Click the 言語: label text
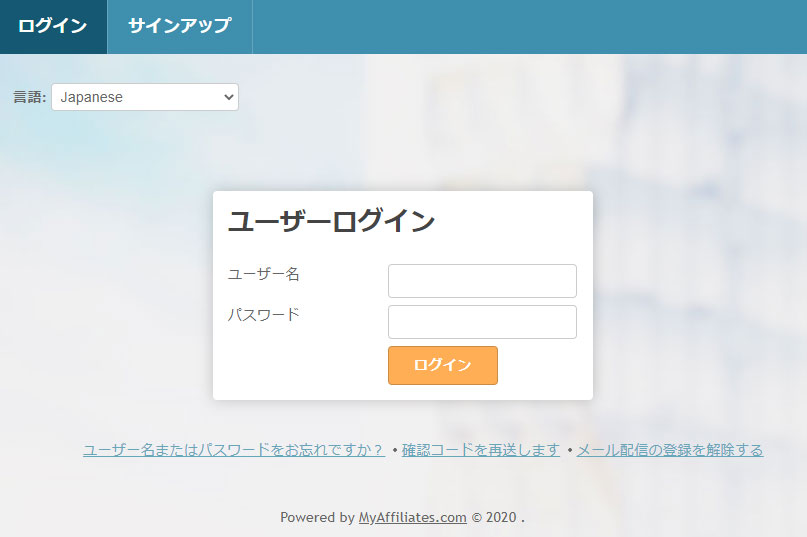 (x=30, y=97)
